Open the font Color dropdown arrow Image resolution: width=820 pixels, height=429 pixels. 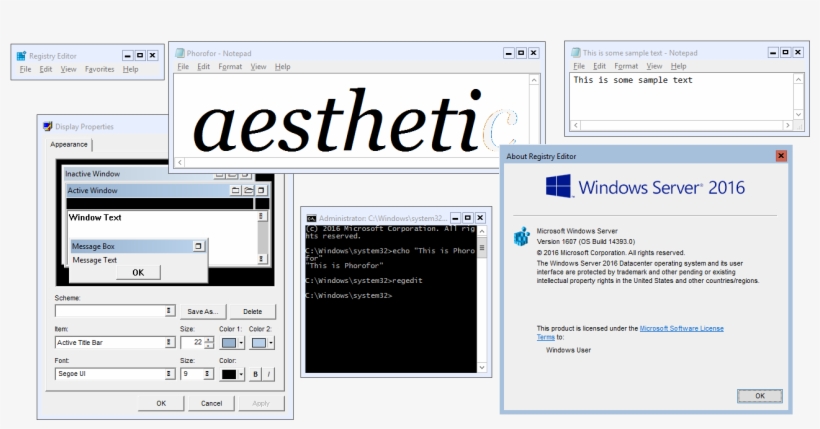click(241, 375)
